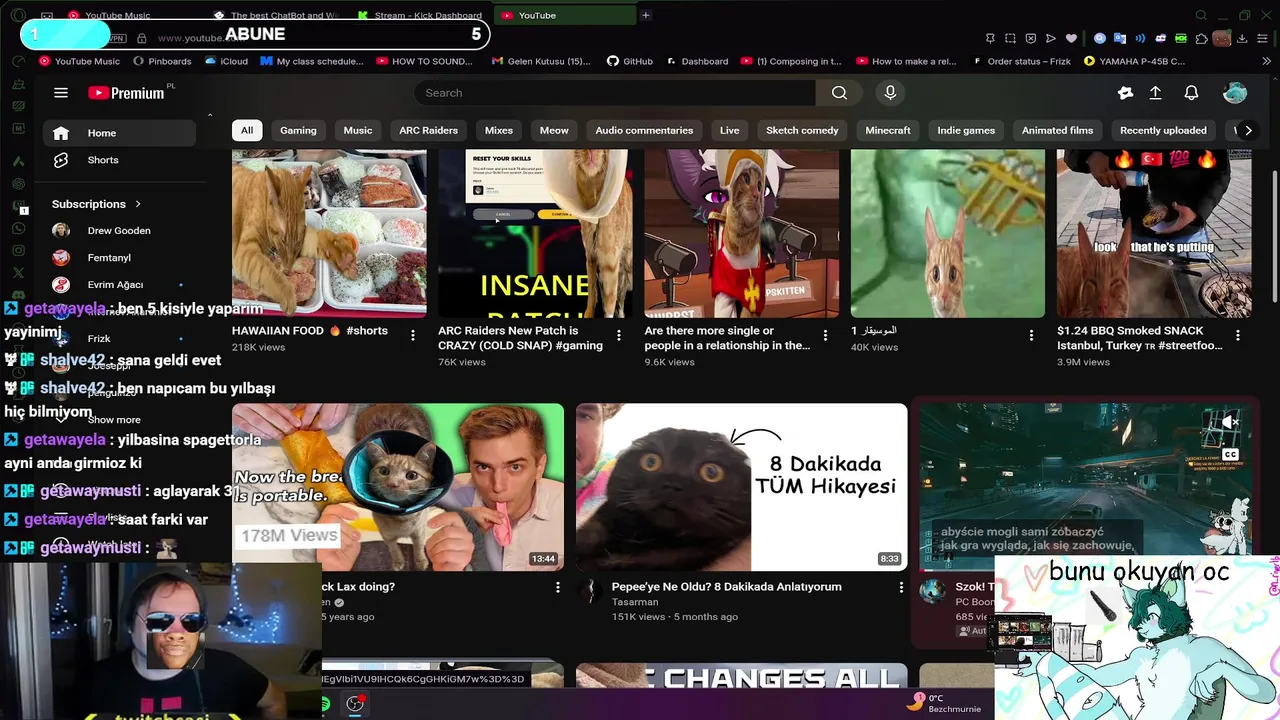Select the Audio commentaries chip
The height and width of the screenshot is (720, 1280).
click(x=644, y=130)
